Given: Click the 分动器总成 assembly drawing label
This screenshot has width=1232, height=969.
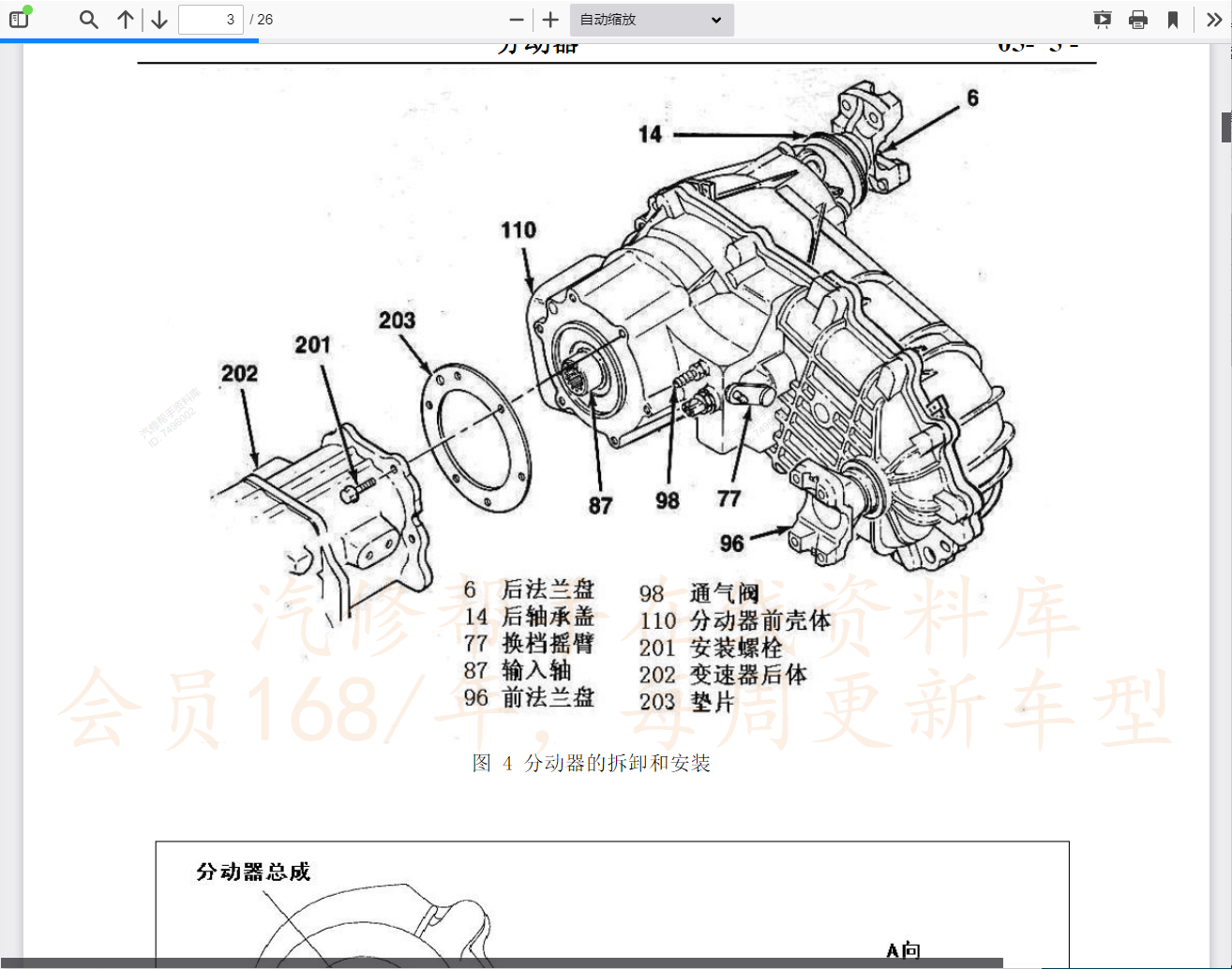Looking at the screenshot, I should tap(253, 873).
